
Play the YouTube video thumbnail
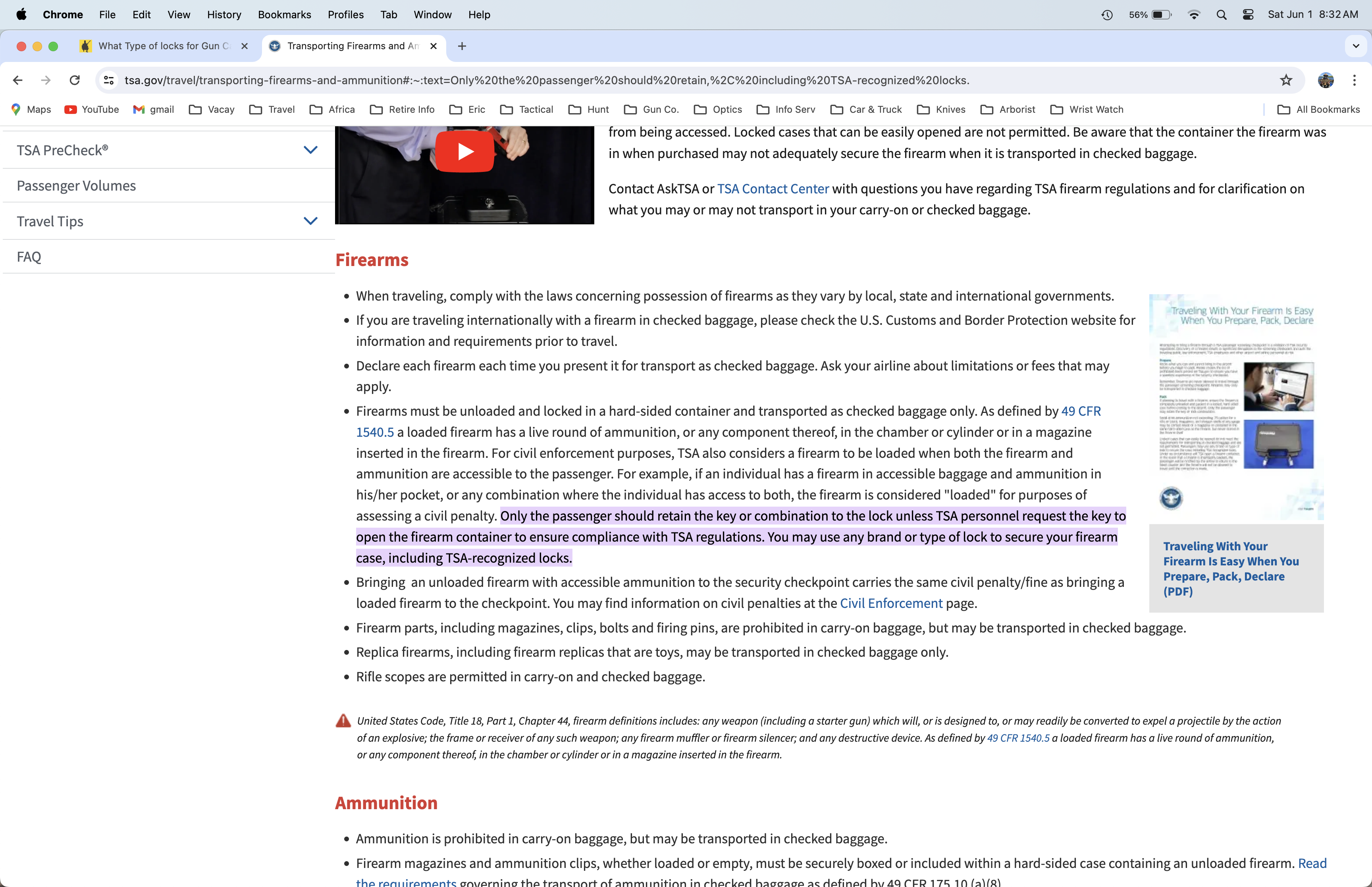(x=464, y=152)
